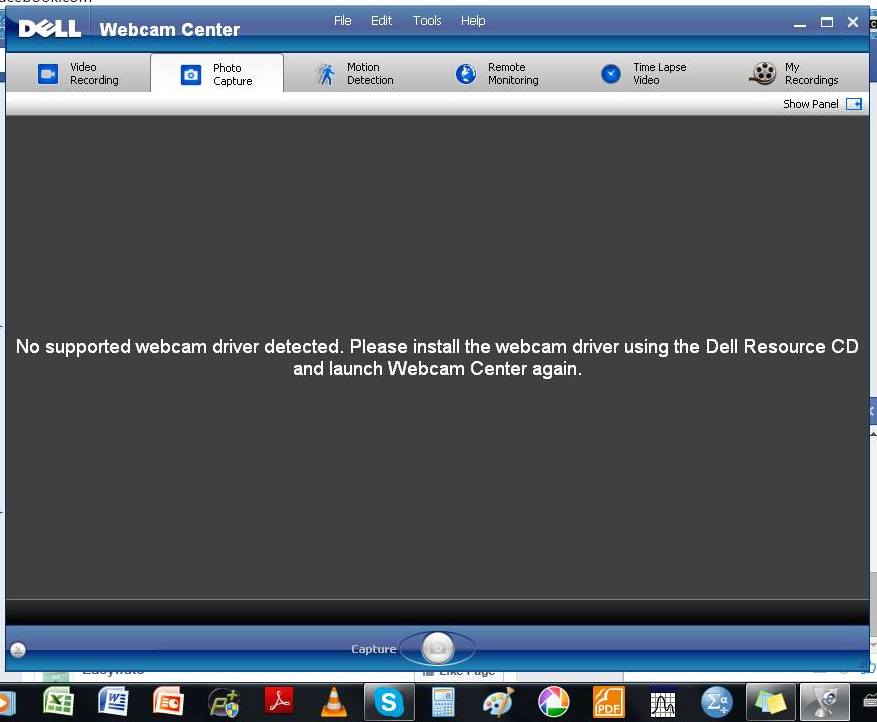The width and height of the screenshot is (877, 722).
Task: Launch Word from the taskbar
Action: (113, 701)
